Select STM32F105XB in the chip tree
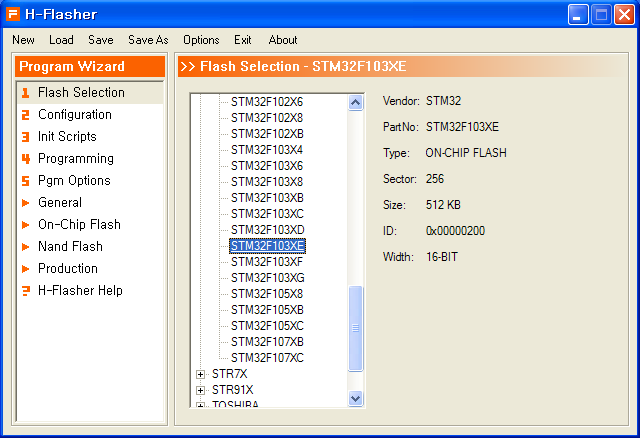 (267, 310)
